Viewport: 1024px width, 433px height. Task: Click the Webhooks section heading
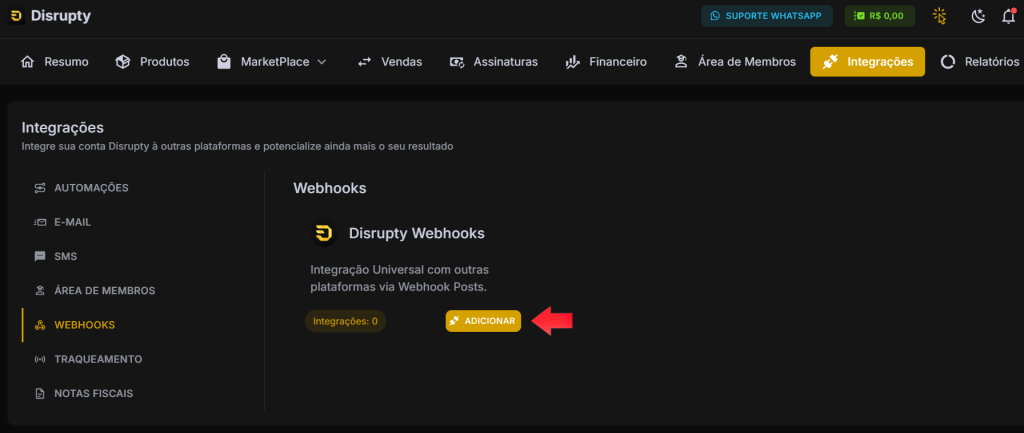(x=330, y=188)
